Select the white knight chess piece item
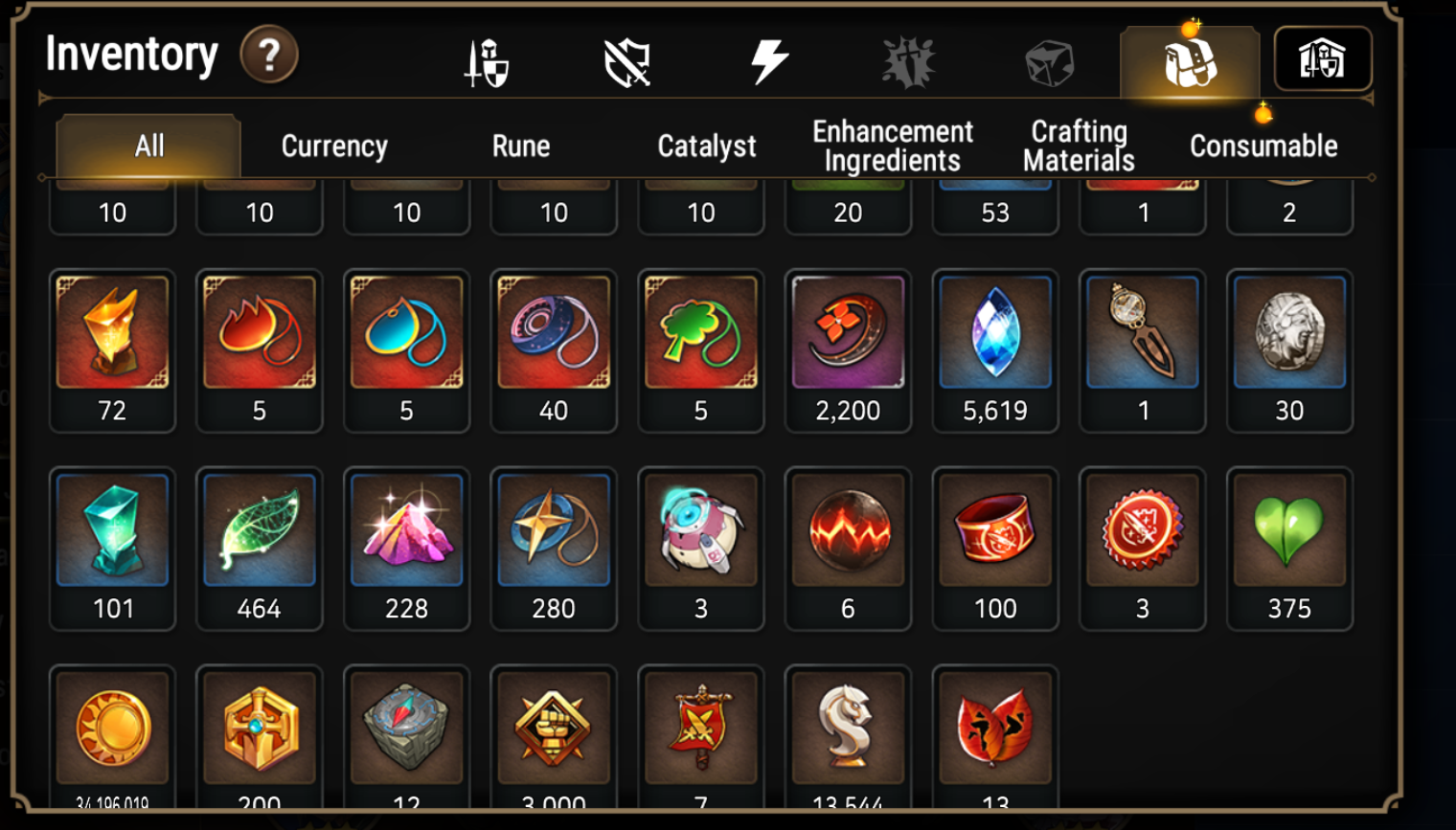This screenshot has height=830, width=1456. tap(848, 737)
